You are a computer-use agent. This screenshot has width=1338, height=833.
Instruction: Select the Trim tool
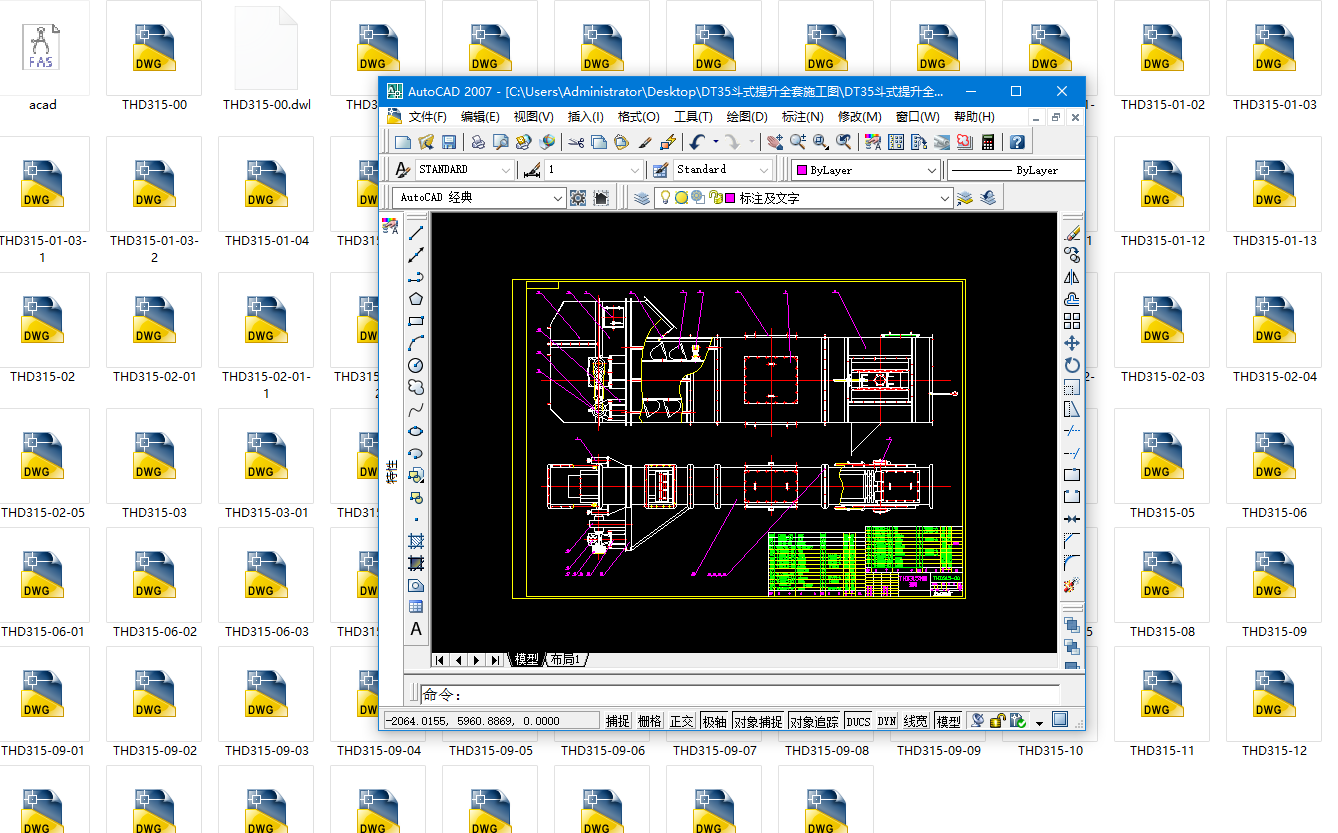click(1072, 431)
